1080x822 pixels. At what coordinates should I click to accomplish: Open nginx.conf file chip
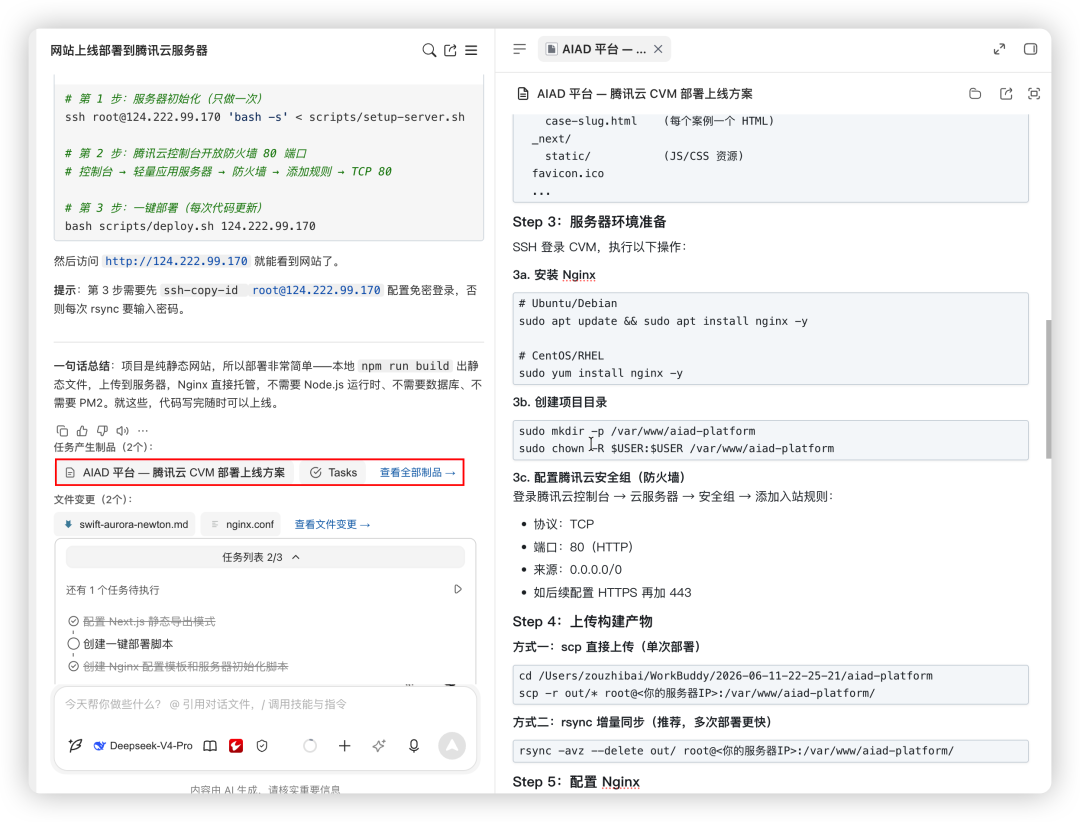click(242, 524)
